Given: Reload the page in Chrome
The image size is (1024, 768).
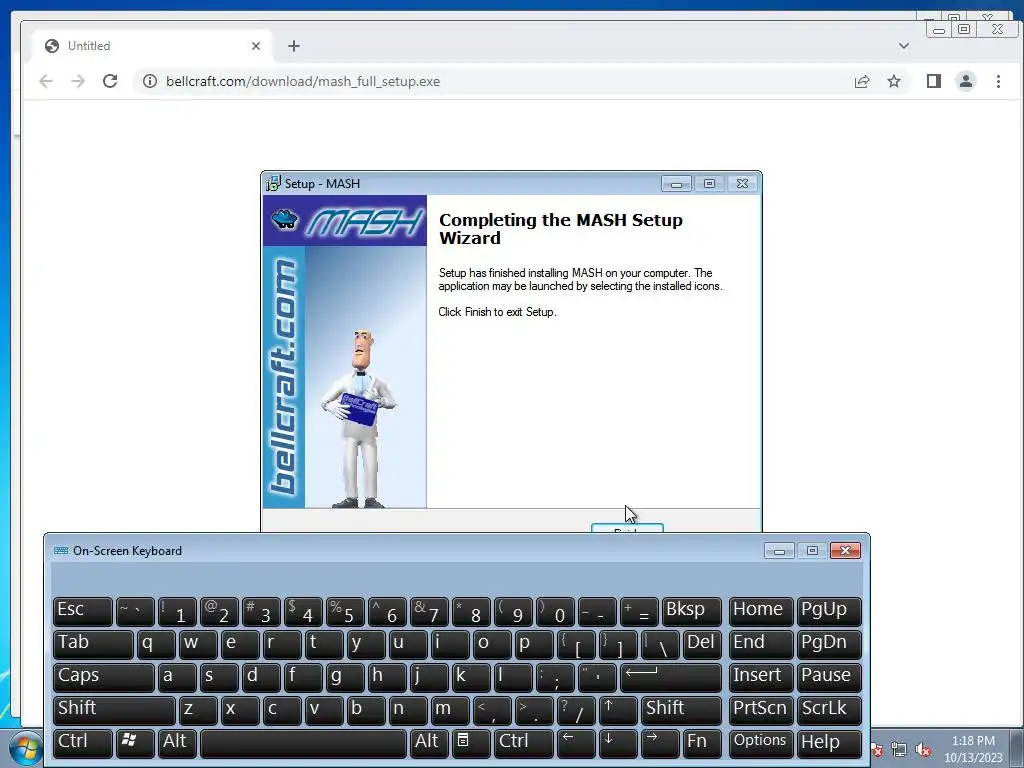Looking at the screenshot, I should 110,81.
